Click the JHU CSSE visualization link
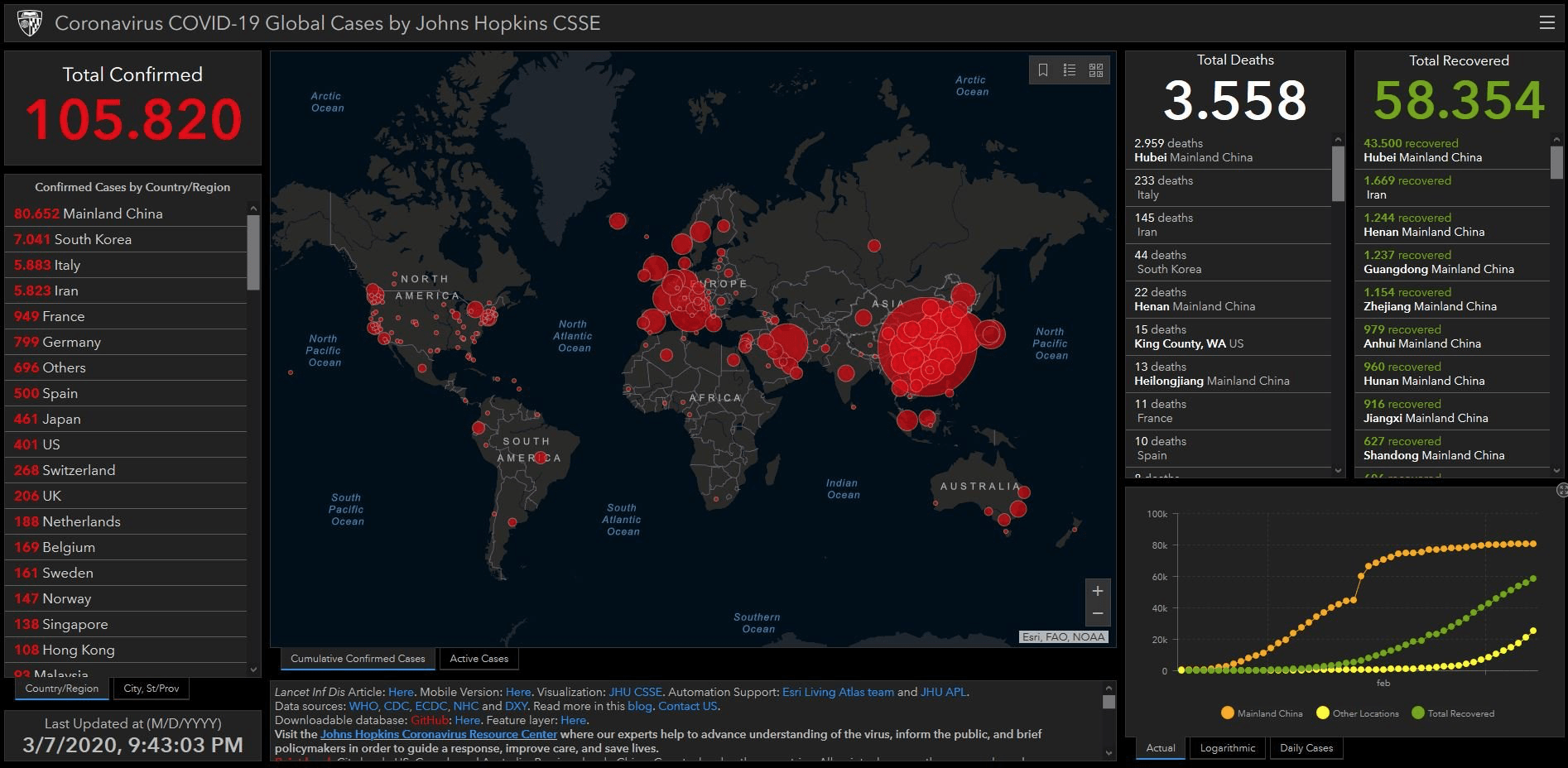The width and height of the screenshot is (1568, 768). coord(636,692)
